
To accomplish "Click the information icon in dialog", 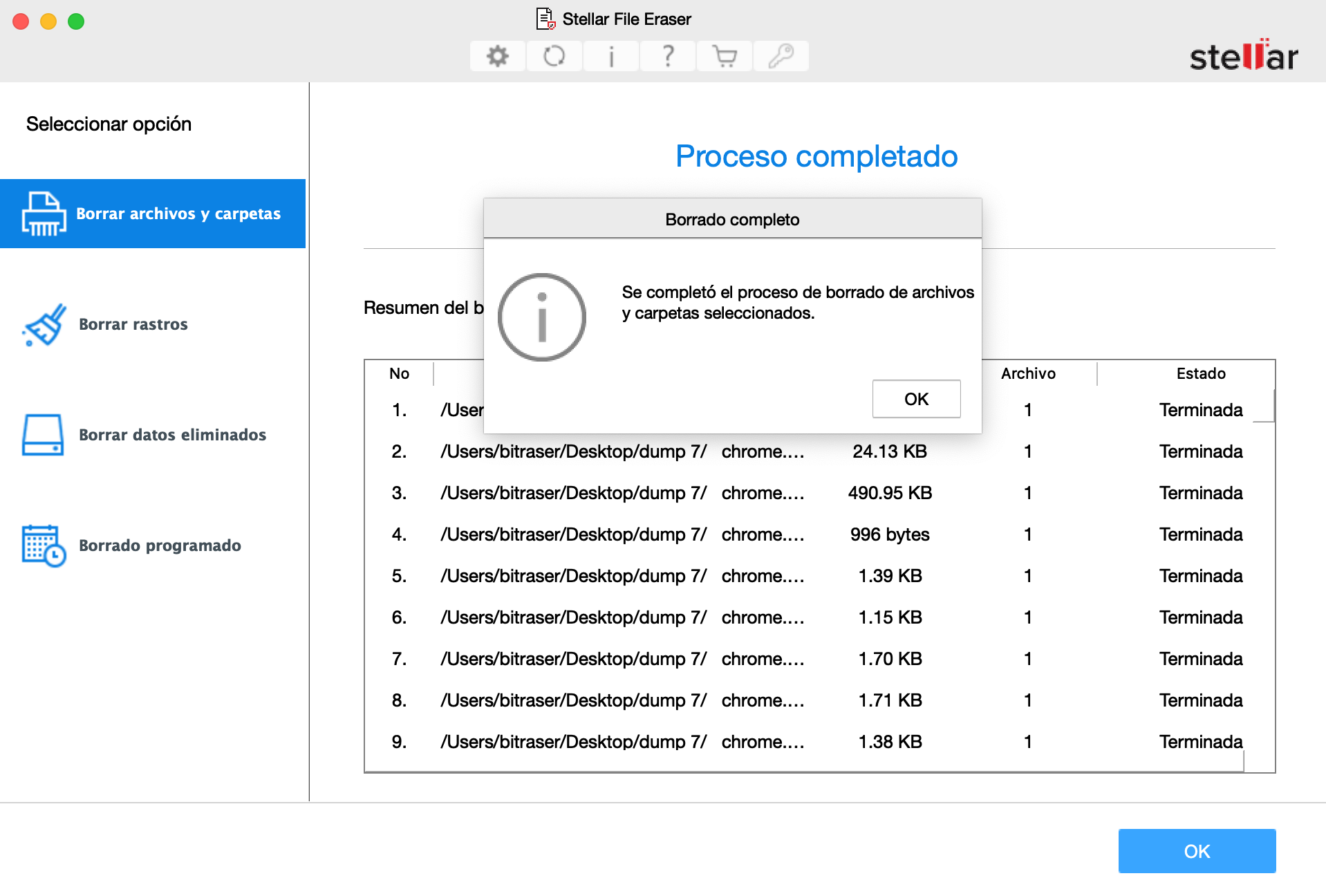I will coord(542,317).
